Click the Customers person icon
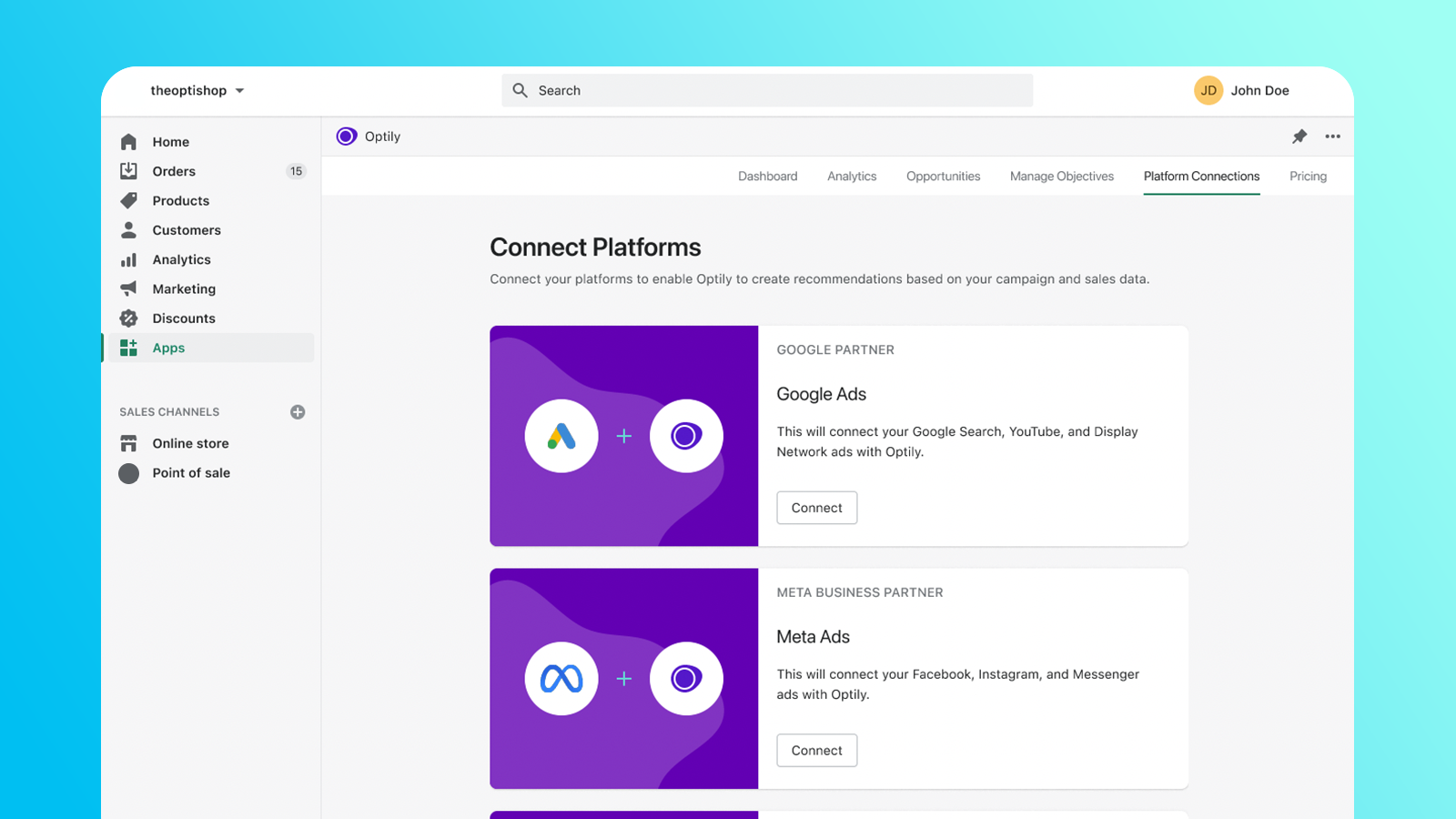 pyautogui.click(x=128, y=230)
